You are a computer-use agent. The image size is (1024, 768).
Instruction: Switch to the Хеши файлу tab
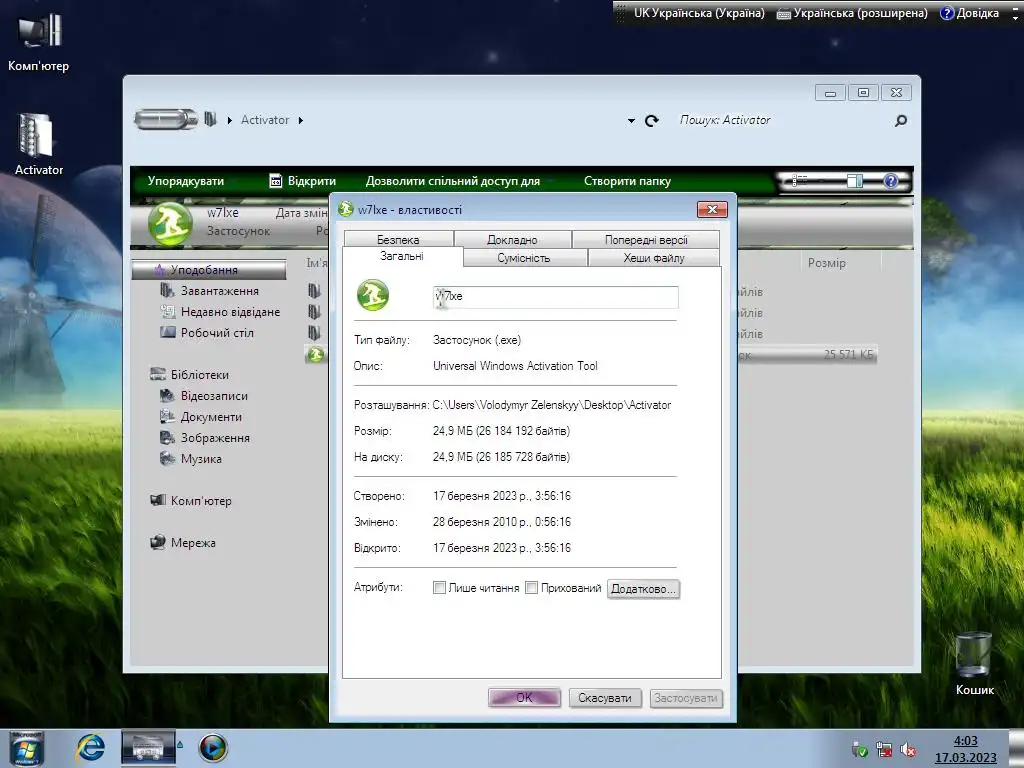[654, 258]
